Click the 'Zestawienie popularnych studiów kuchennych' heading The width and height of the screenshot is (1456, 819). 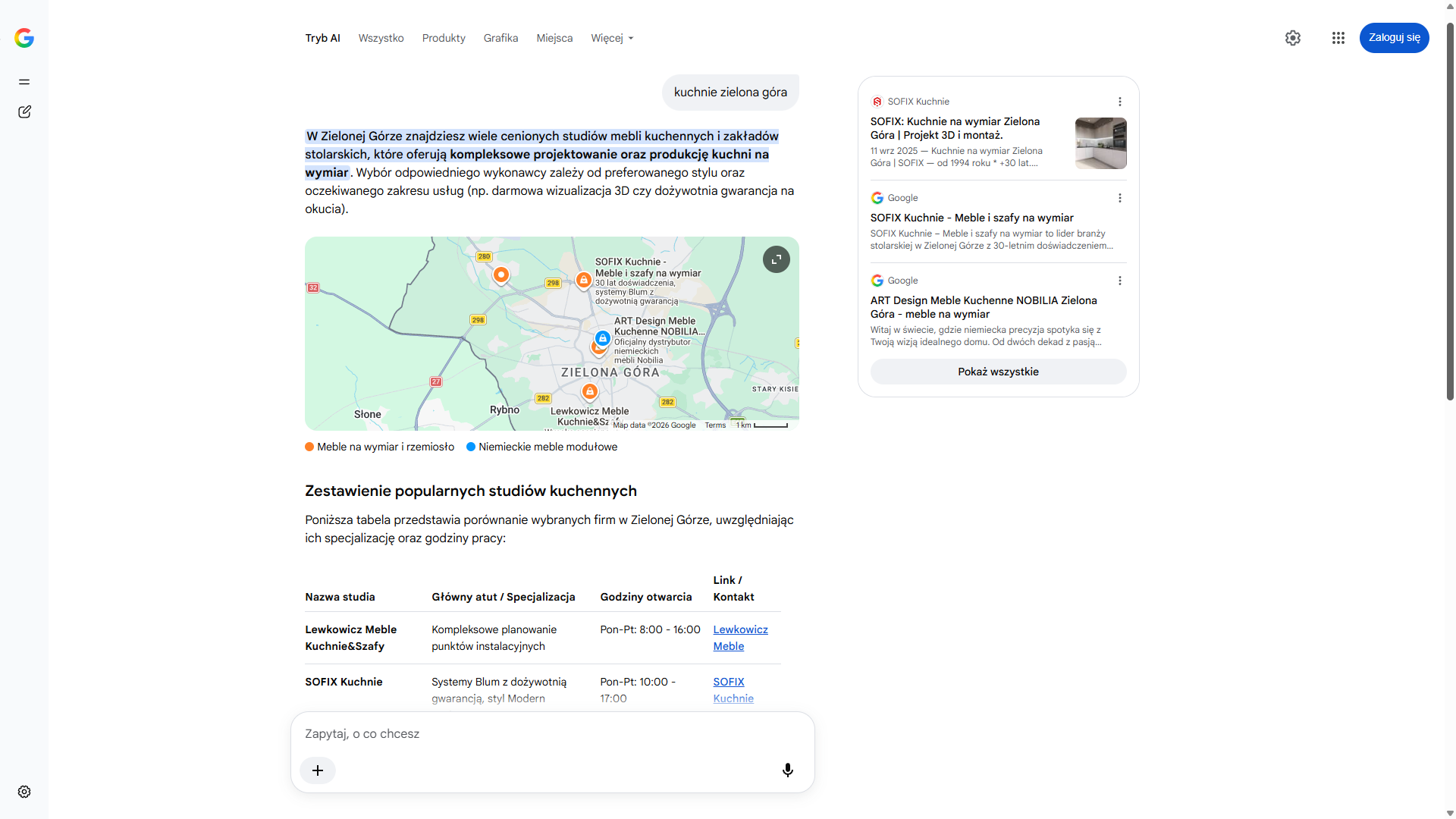(x=471, y=491)
